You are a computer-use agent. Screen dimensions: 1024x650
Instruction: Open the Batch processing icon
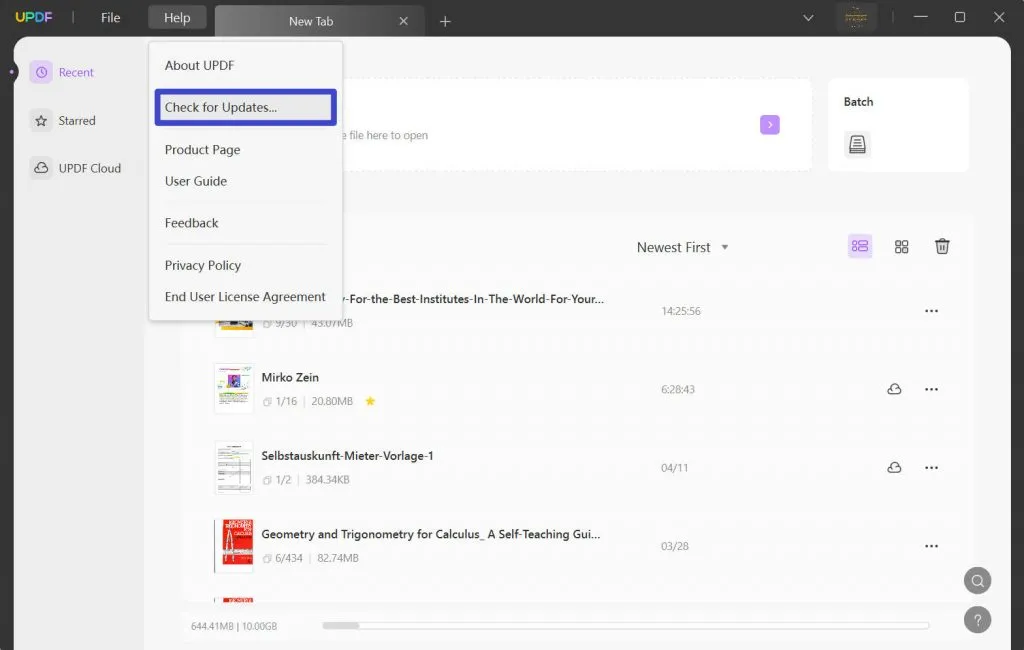pos(857,144)
